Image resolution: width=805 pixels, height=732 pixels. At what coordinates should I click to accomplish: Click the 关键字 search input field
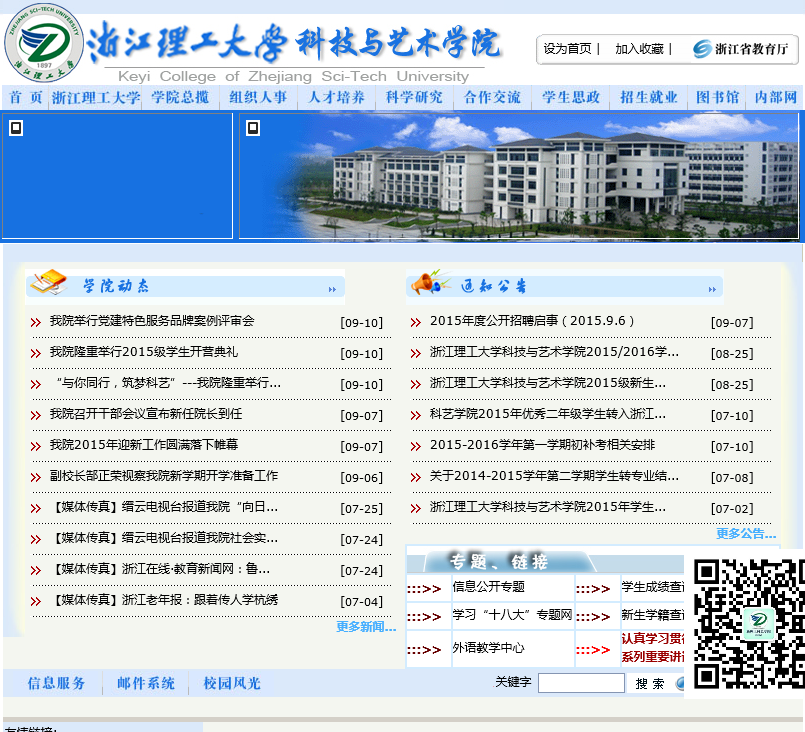(581, 683)
